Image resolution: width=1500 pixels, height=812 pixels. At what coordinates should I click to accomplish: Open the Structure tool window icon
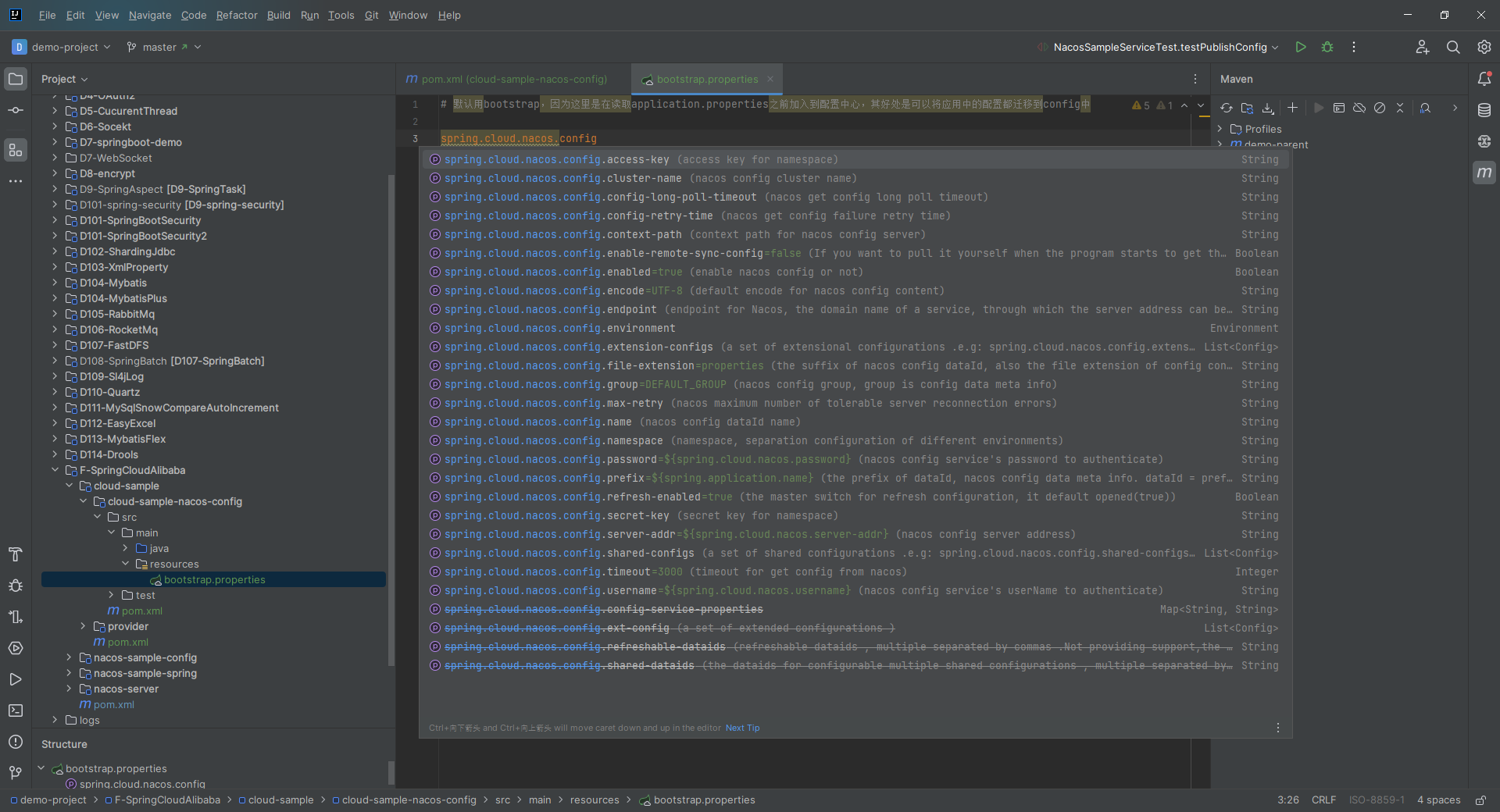(x=16, y=150)
